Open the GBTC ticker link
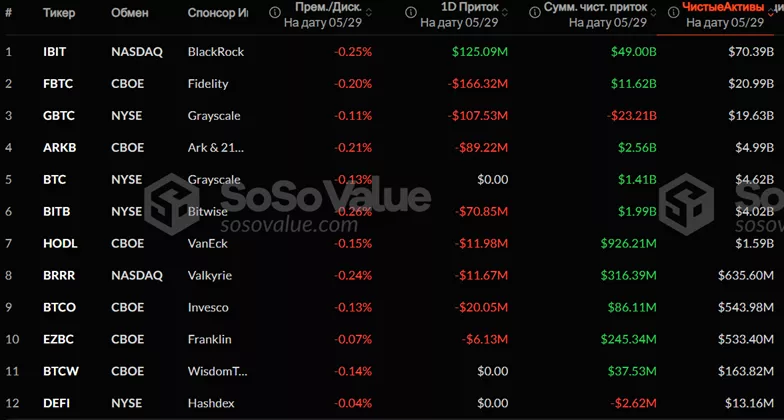The width and height of the screenshot is (784, 420). (56, 116)
